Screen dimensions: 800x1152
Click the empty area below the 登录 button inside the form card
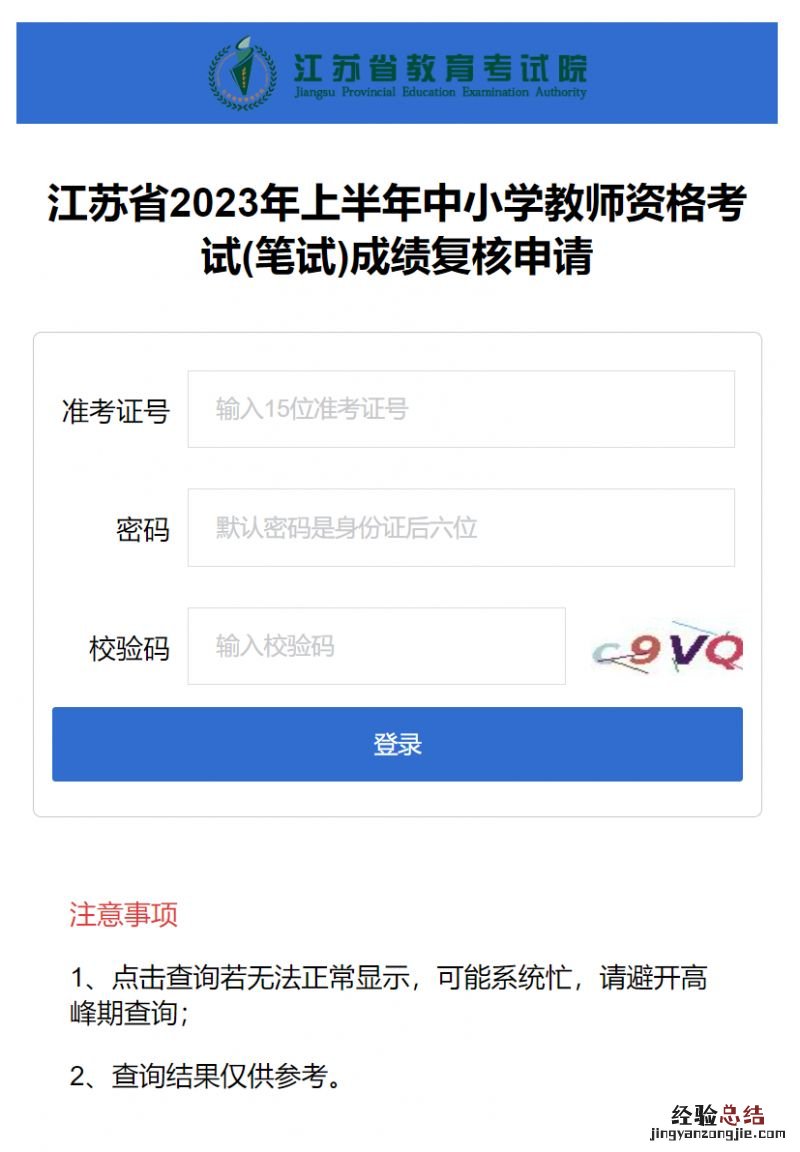pos(397,799)
